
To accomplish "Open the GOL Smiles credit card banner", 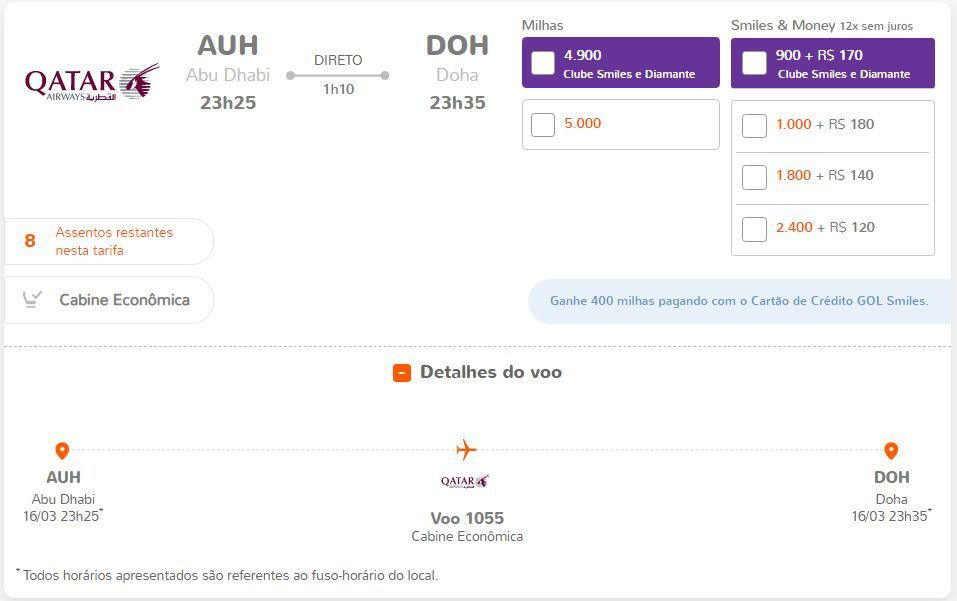I will tap(739, 301).
